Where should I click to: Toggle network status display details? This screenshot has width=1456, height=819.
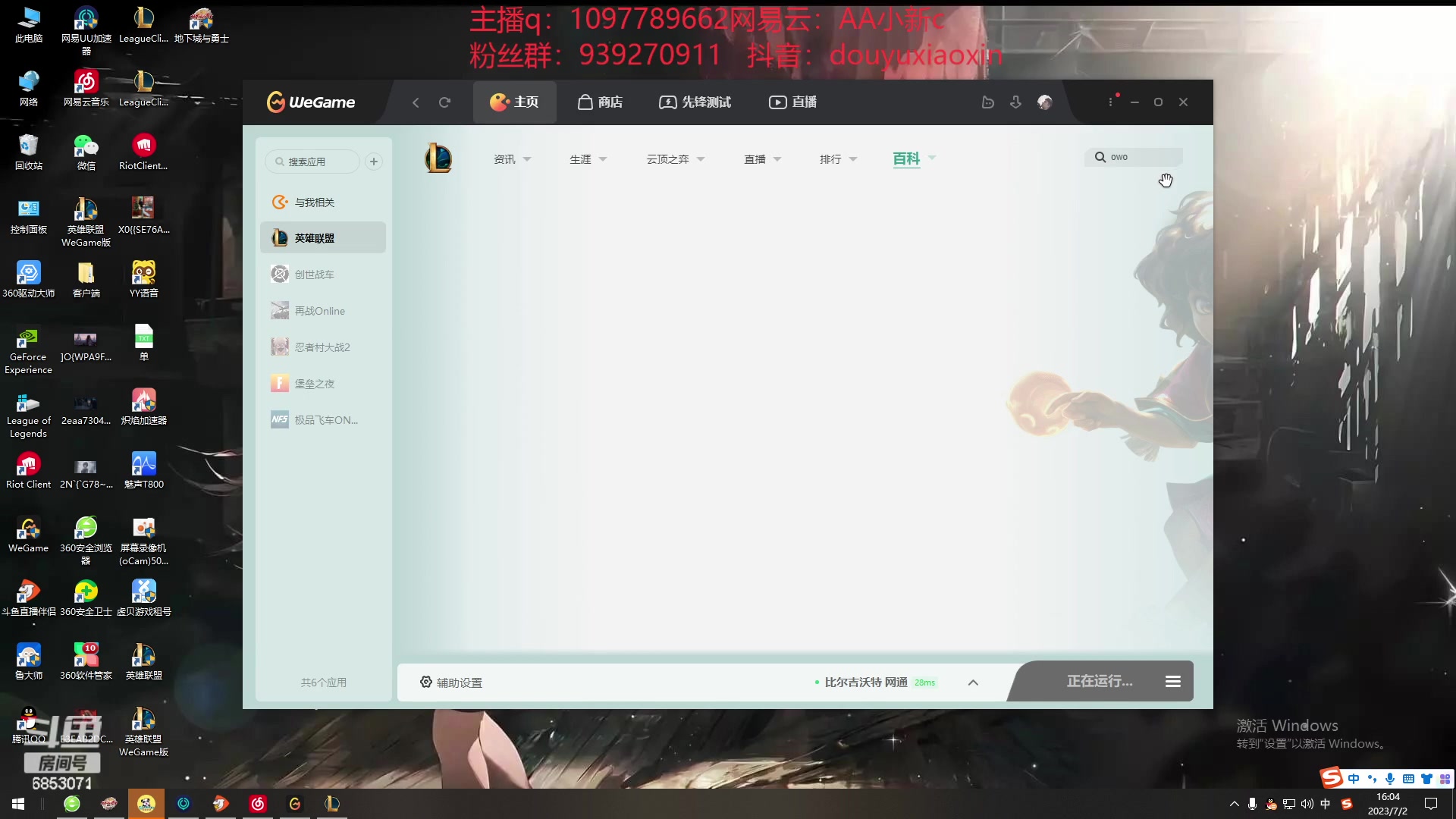[974, 681]
